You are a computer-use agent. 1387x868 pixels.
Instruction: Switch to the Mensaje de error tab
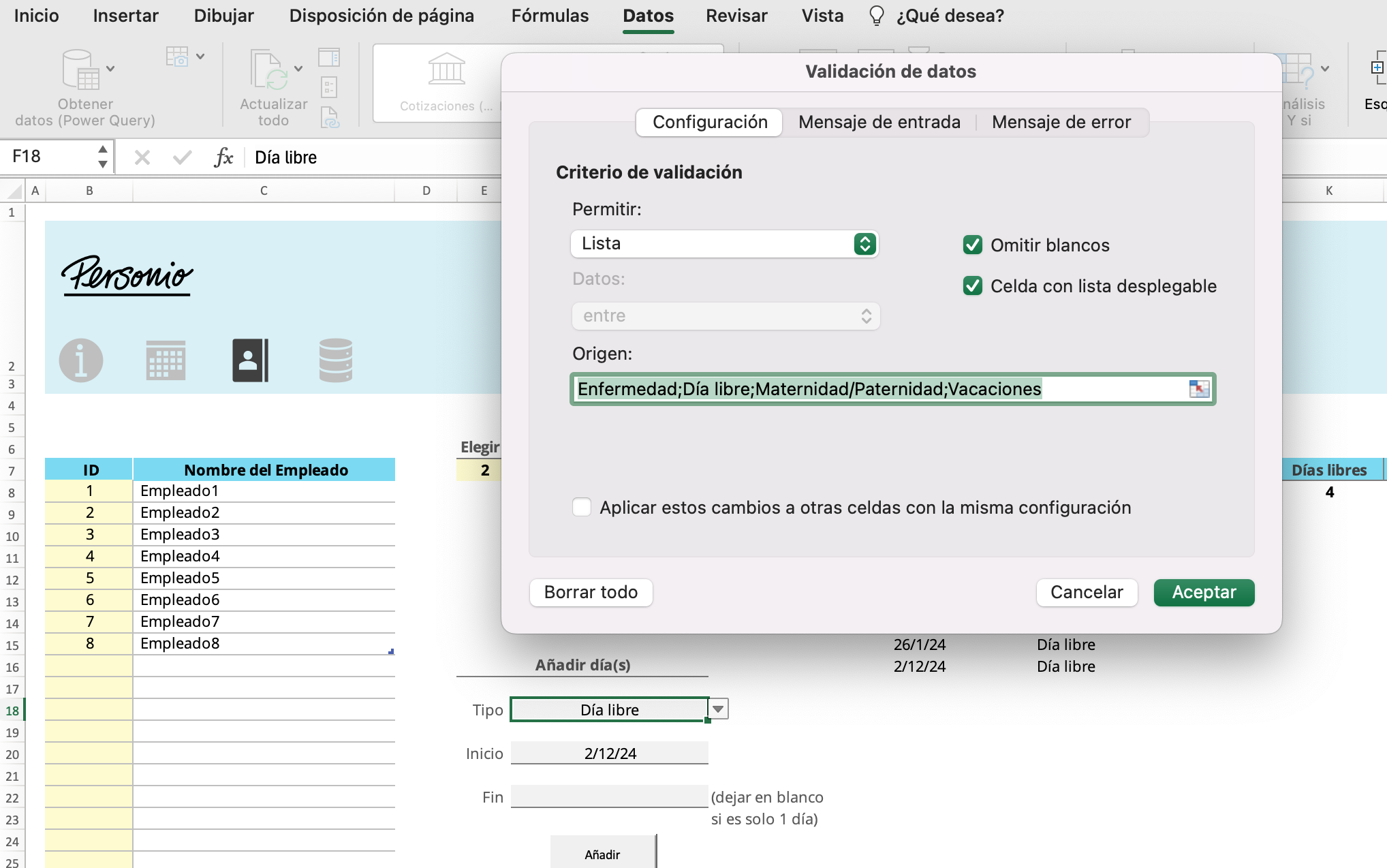click(x=1061, y=123)
